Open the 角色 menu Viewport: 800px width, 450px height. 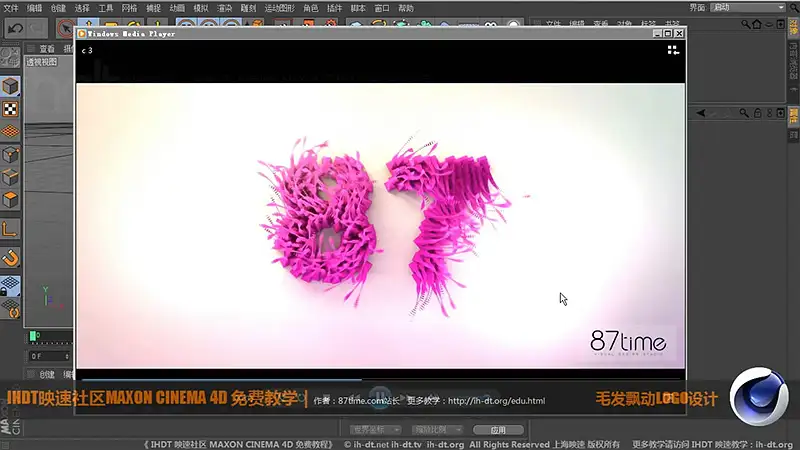tap(311, 8)
